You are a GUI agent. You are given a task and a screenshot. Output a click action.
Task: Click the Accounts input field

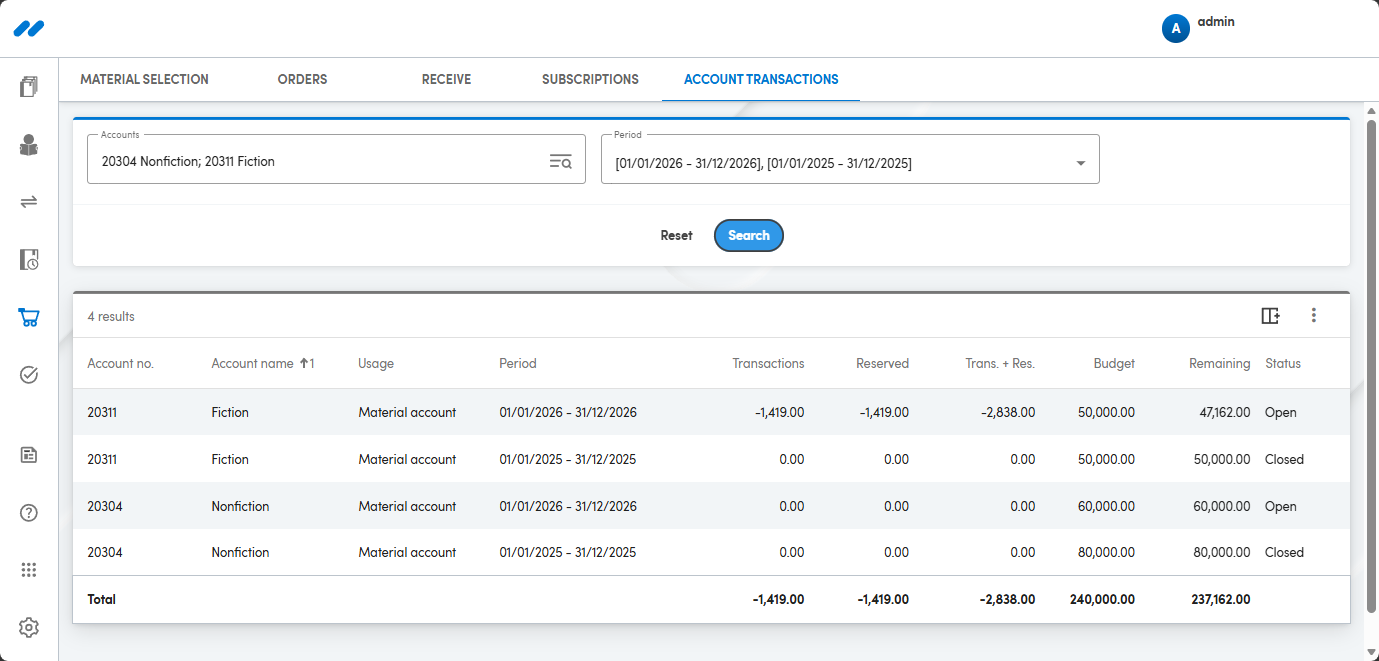point(336,159)
